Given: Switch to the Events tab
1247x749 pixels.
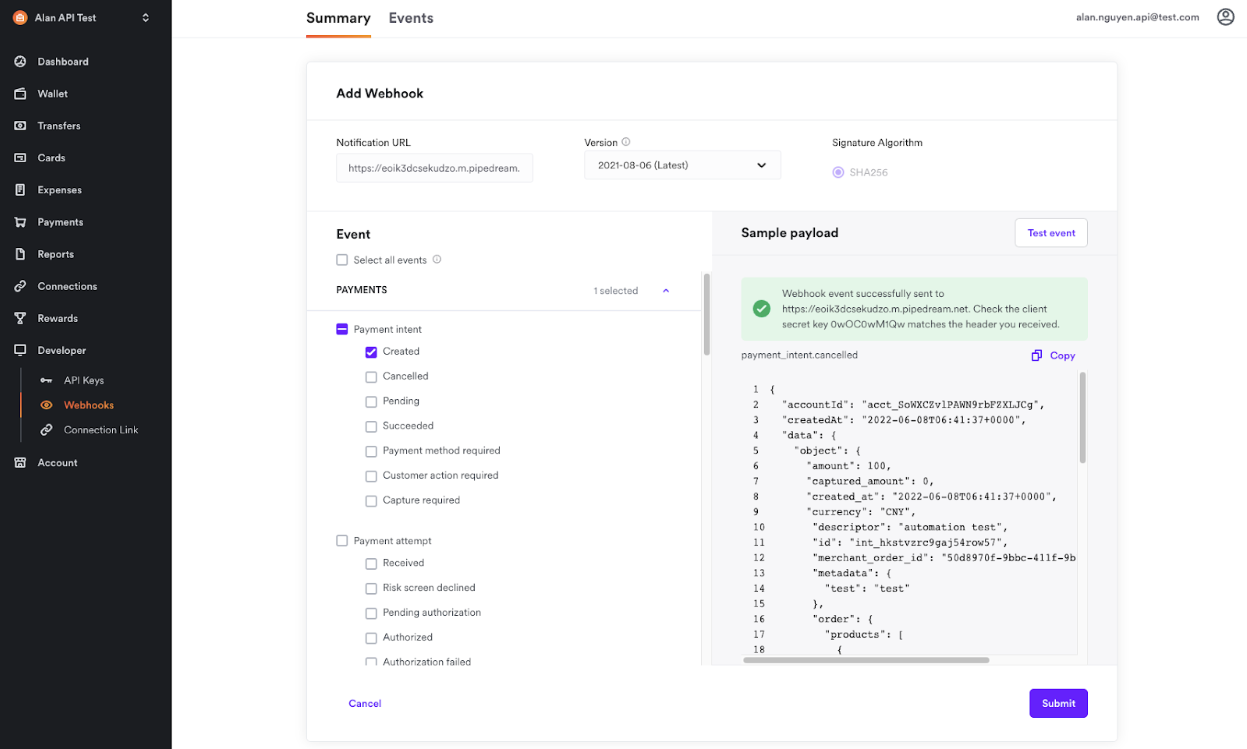Looking at the screenshot, I should (x=411, y=18).
